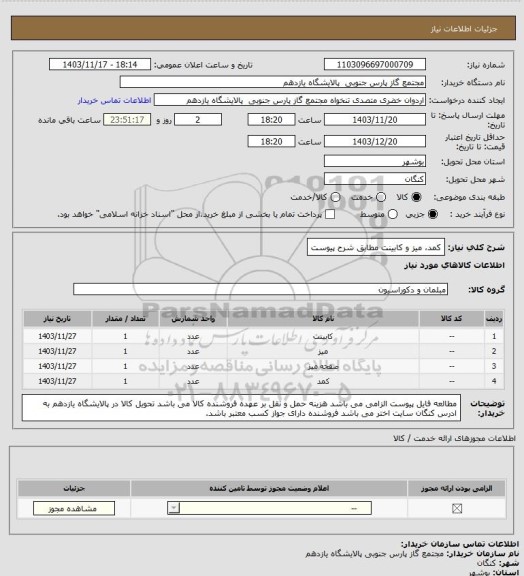Click the نام کالا column header
The width and height of the screenshot is (524, 576).
tap(323, 318)
